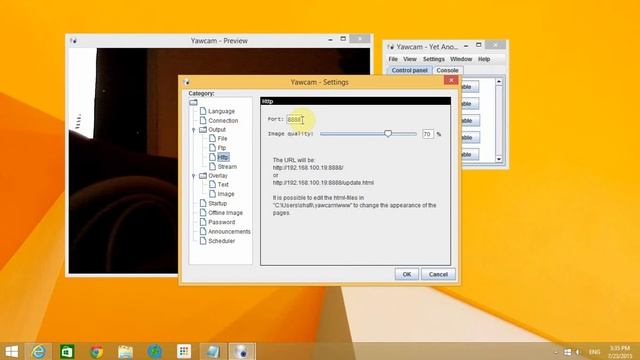Image resolution: width=640 pixels, height=360 pixels.
Task: Click the Image quality slider handle
Action: click(x=388, y=133)
